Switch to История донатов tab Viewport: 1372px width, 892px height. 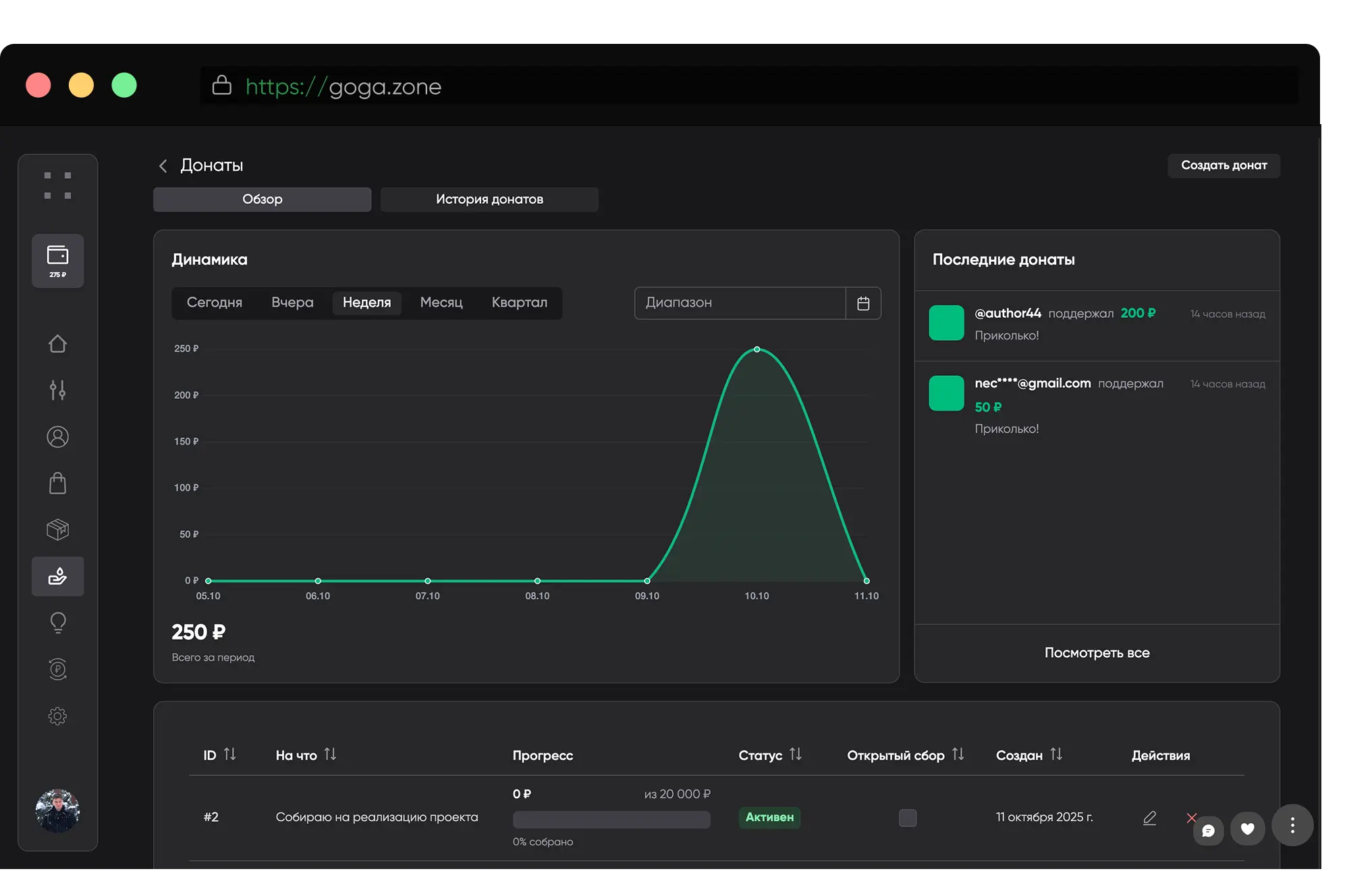[x=489, y=199]
